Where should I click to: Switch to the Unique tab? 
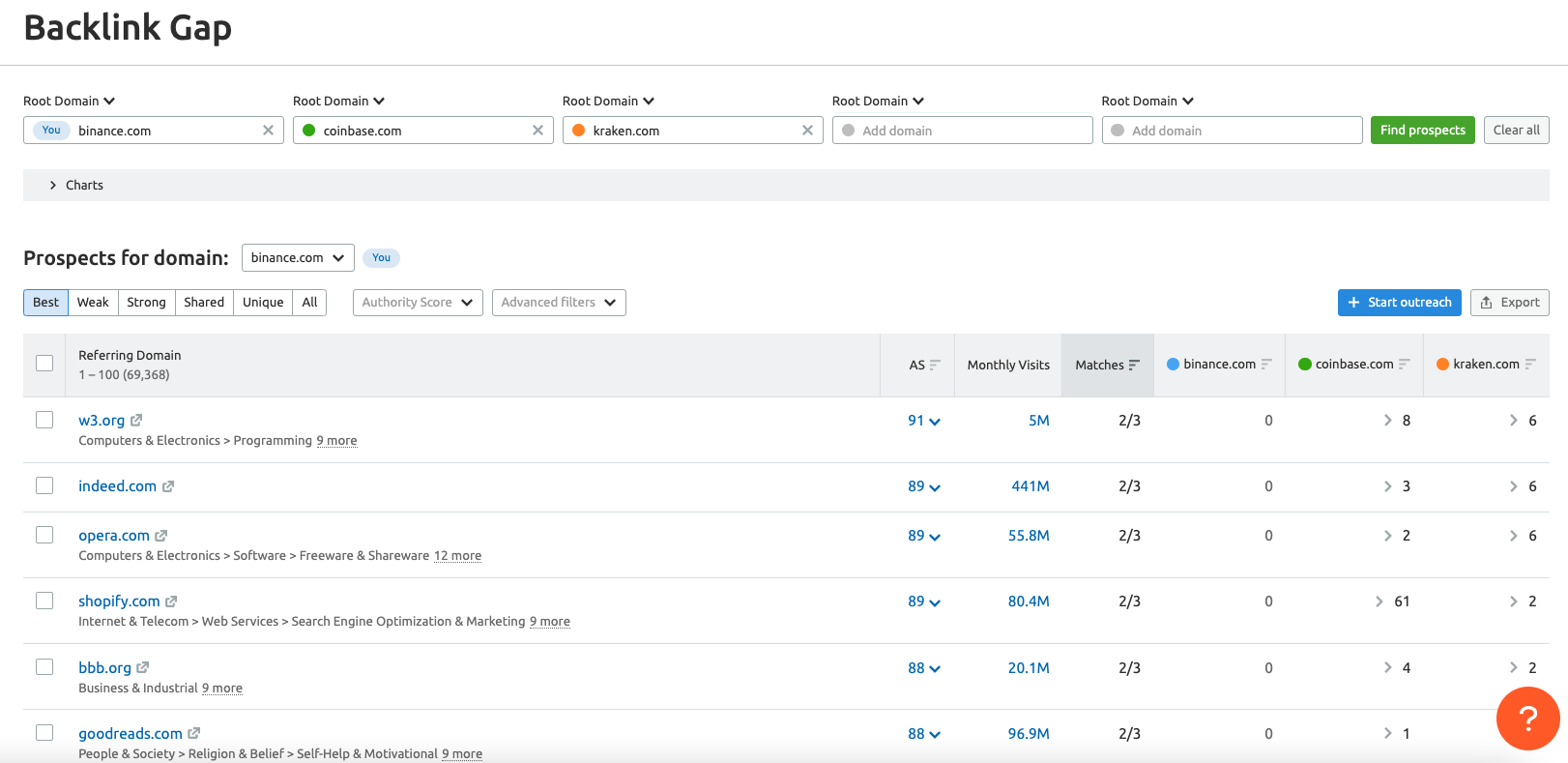263,303
